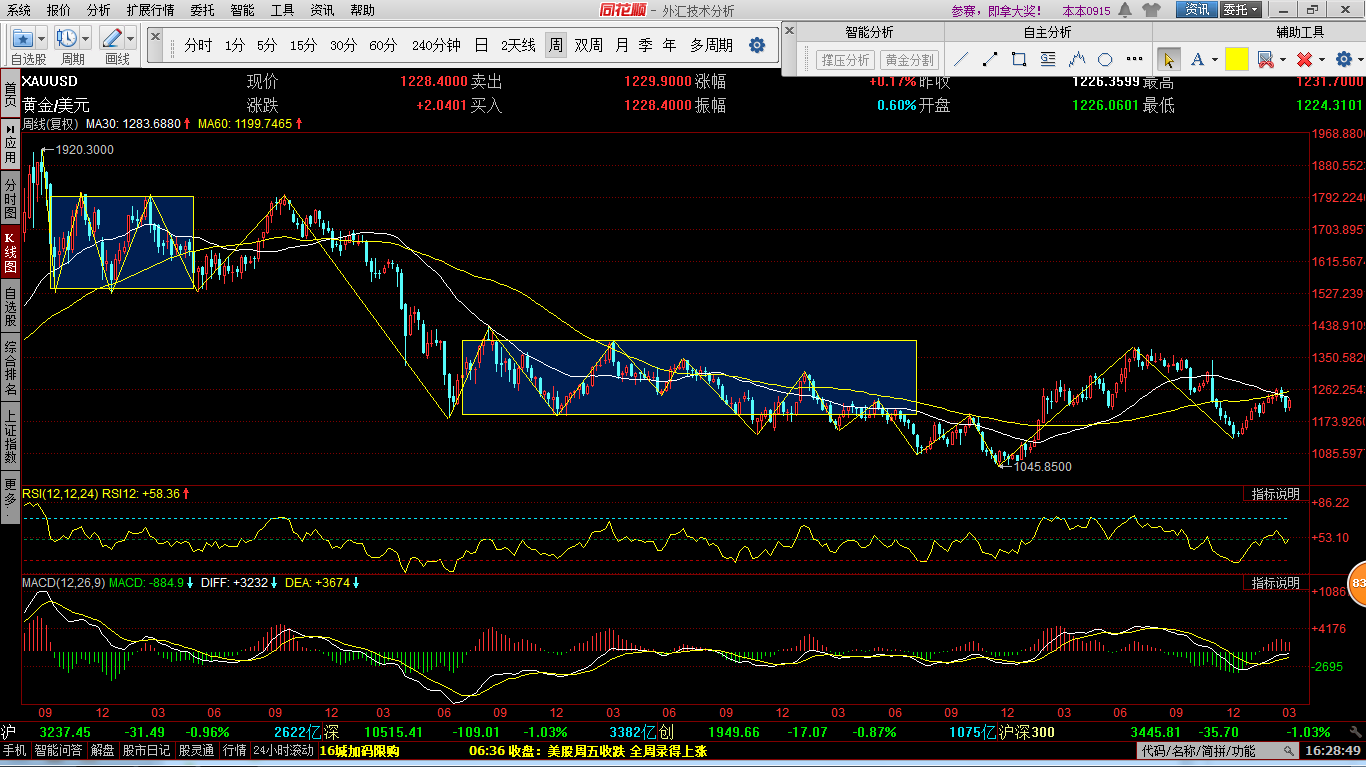This screenshot has width=1366, height=767.
Task: Click the orange round badge at right edge
Action: click(1357, 584)
